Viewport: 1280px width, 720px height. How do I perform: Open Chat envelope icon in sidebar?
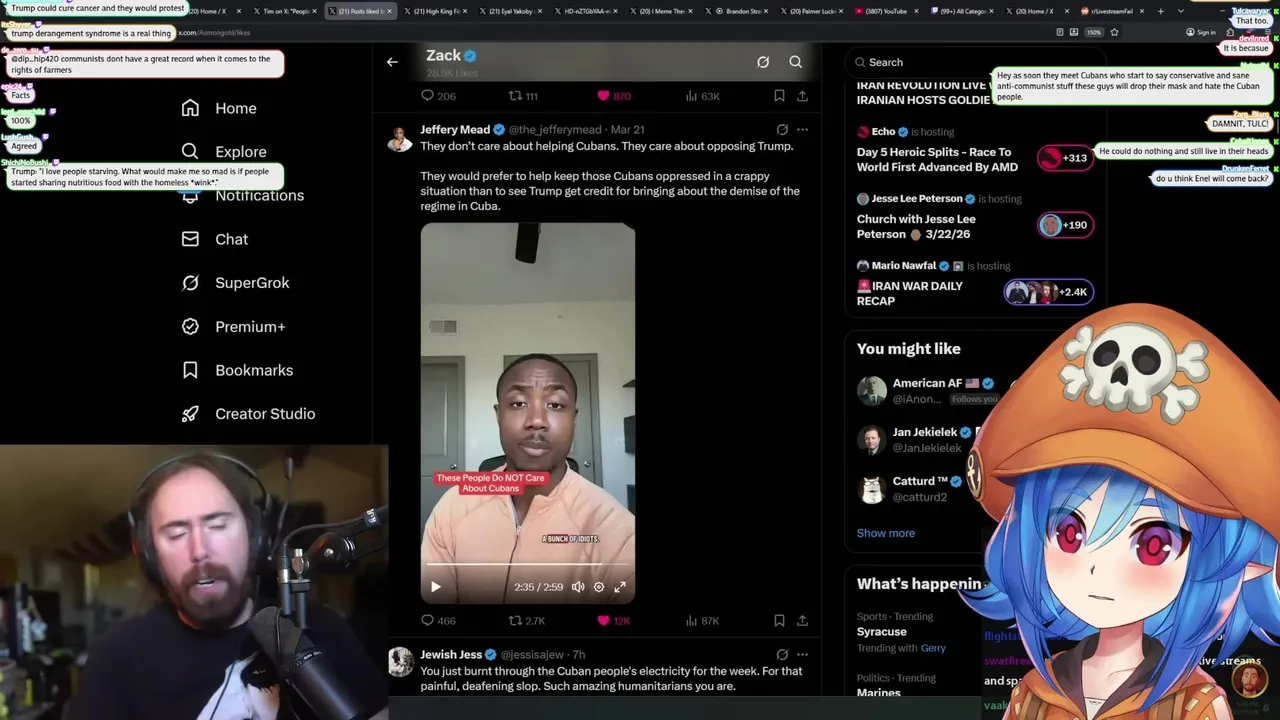click(x=190, y=239)
